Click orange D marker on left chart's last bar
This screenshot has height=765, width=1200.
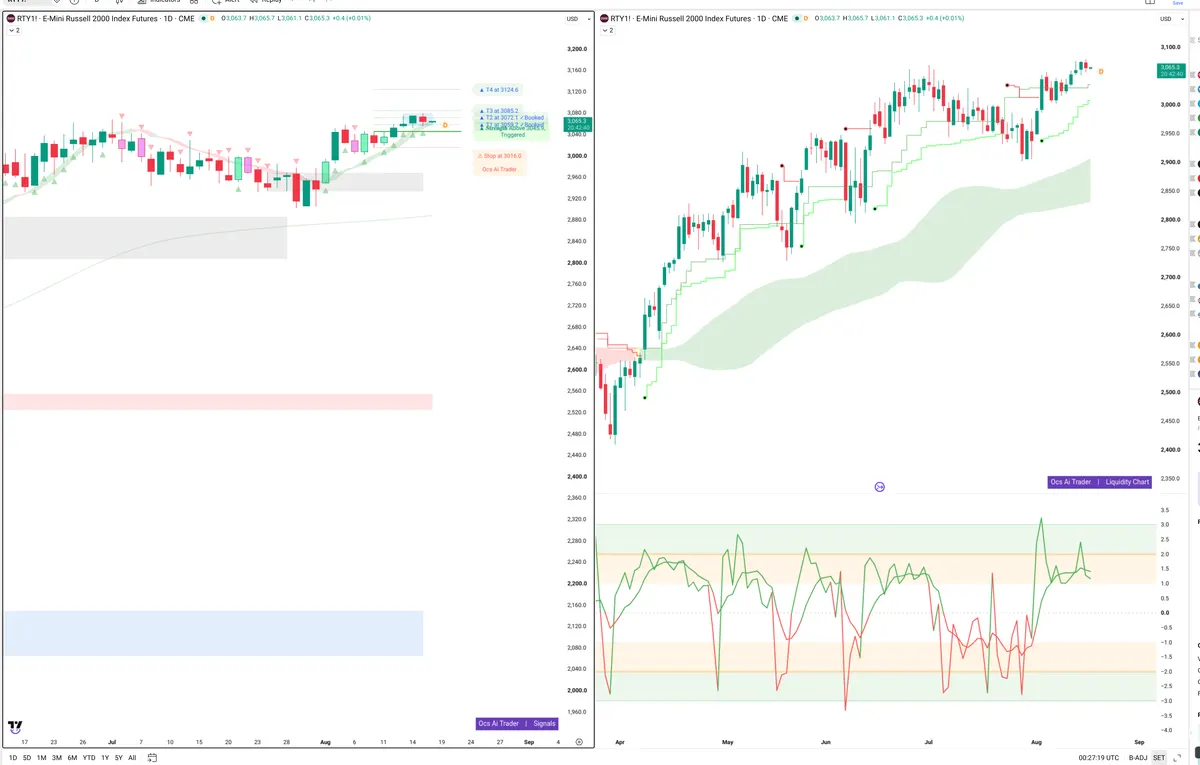[x=445, y=124]
